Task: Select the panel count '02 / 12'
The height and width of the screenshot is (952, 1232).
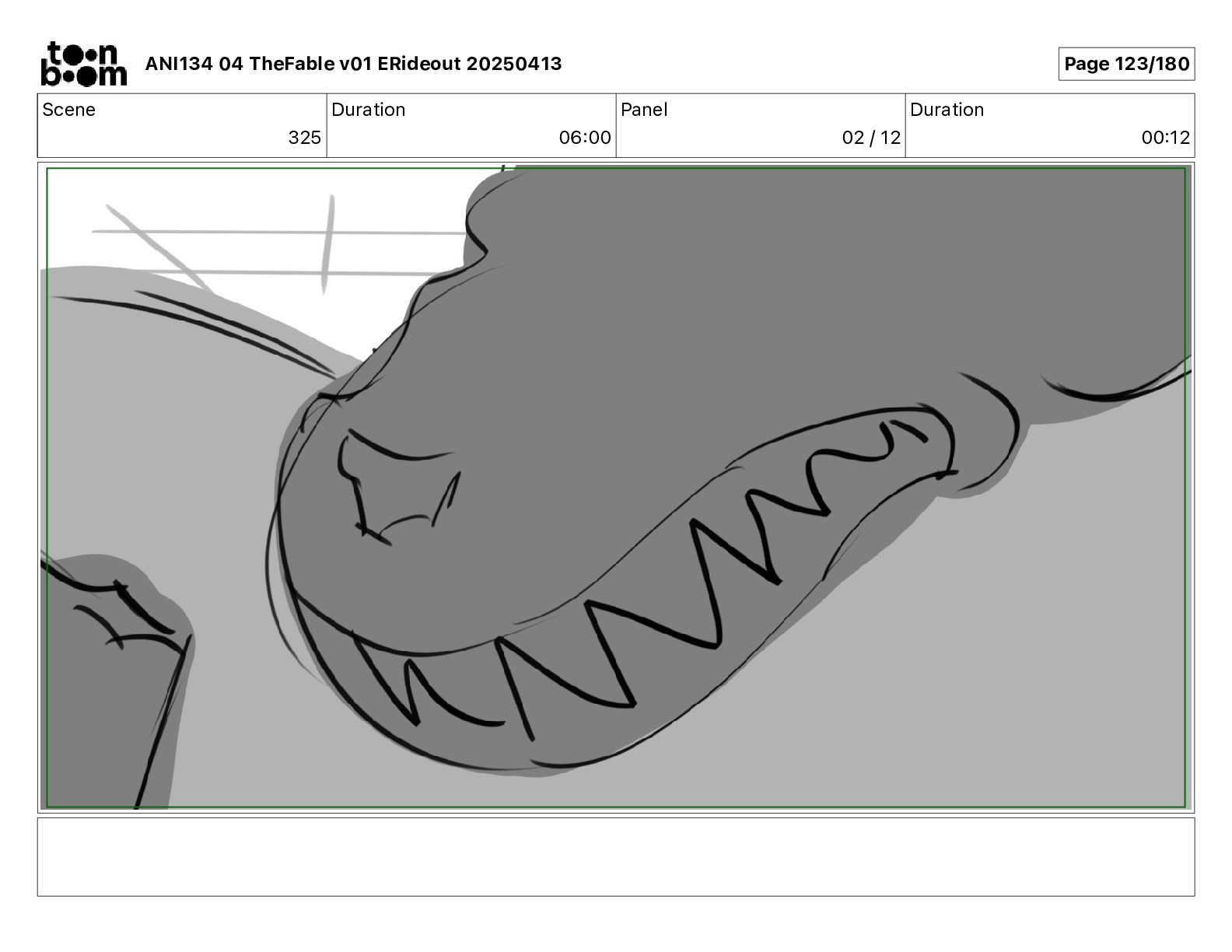Action: [871, 138]
